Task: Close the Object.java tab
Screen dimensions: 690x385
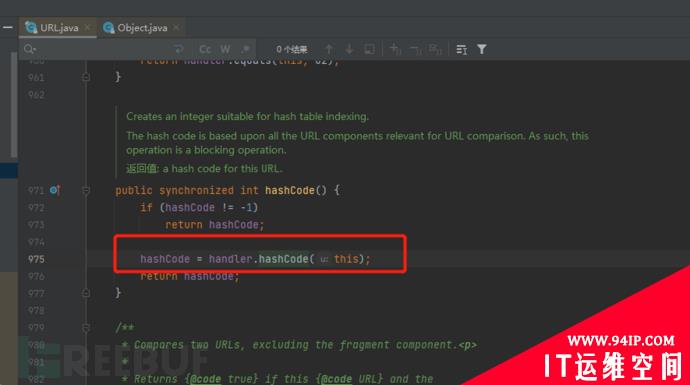Action: (176, 27)
